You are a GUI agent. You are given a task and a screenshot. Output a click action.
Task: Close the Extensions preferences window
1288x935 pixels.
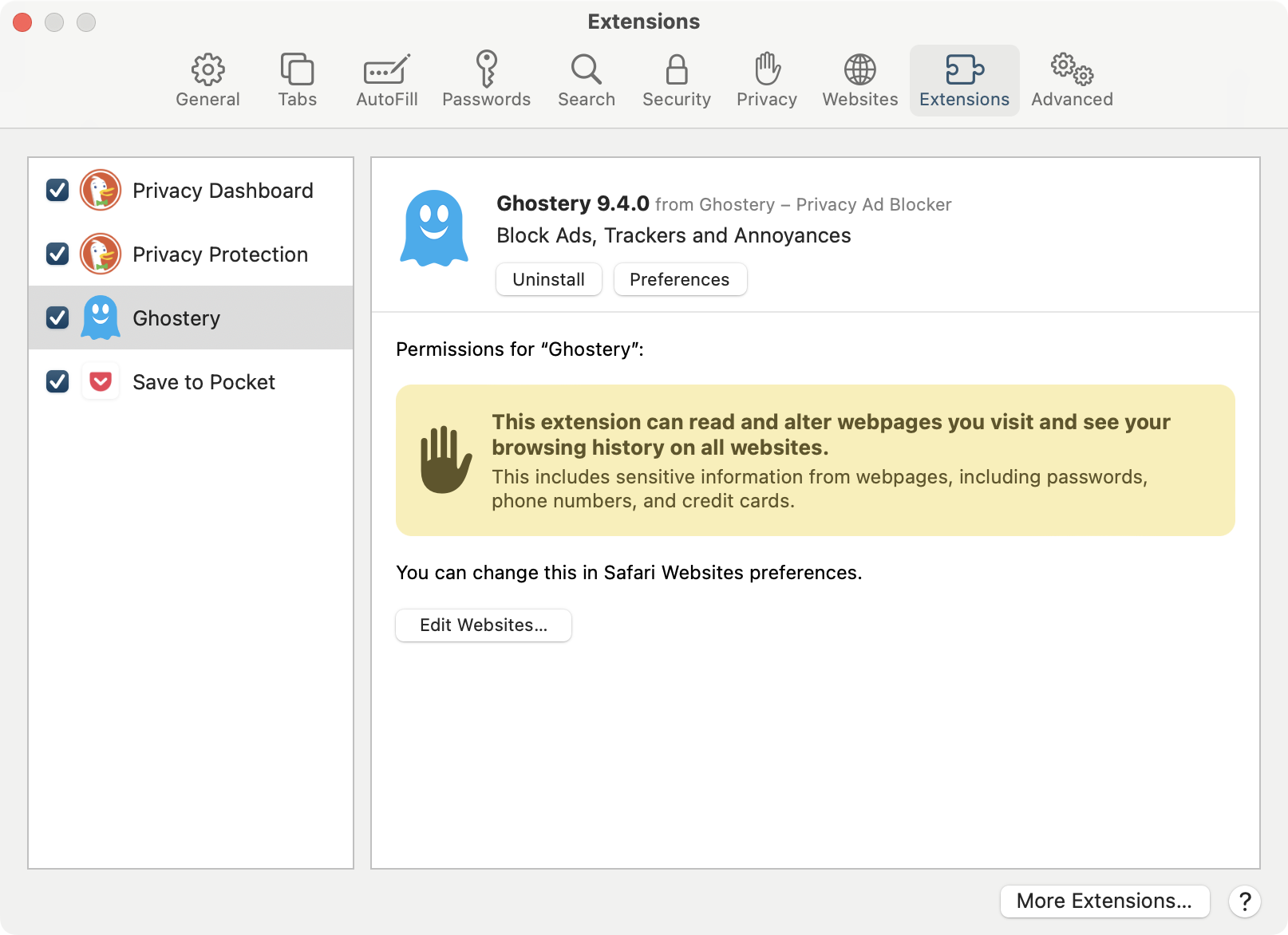click(22, 22)
